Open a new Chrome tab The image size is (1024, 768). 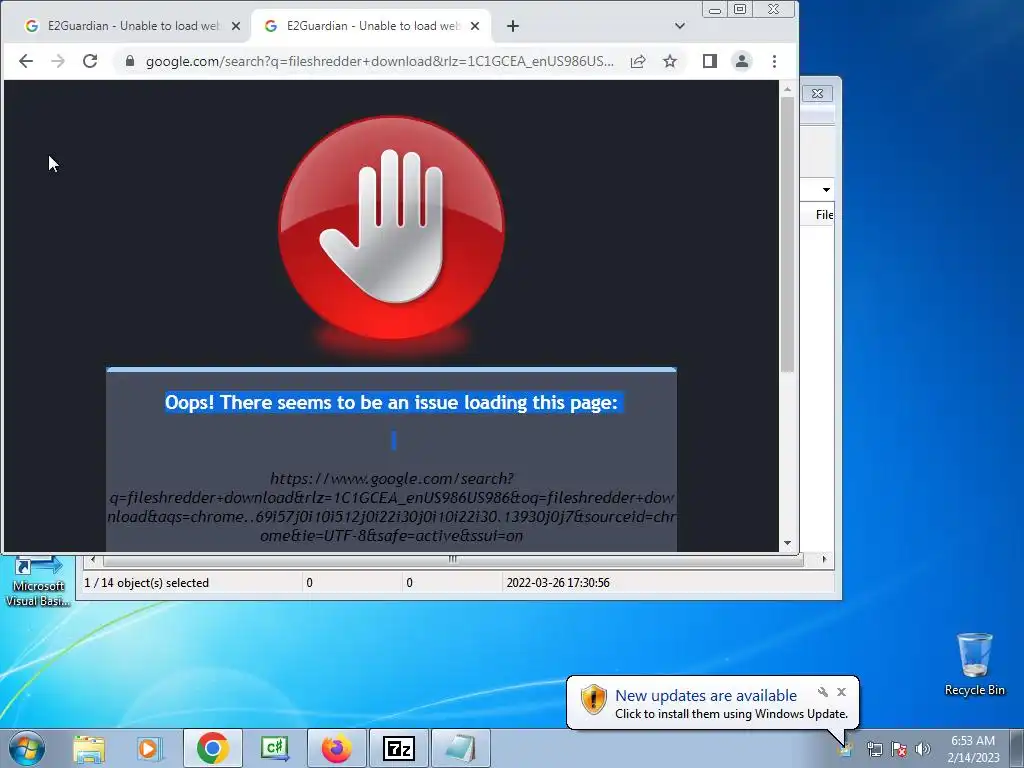coord(513,26)
